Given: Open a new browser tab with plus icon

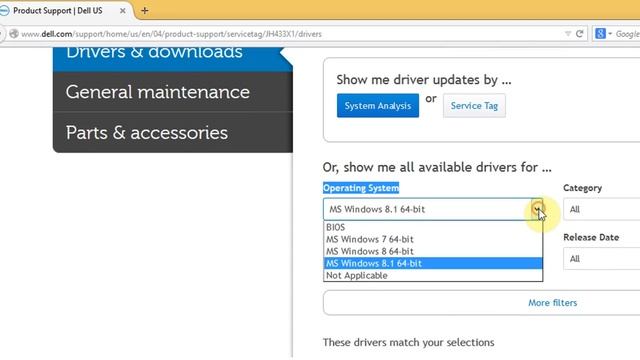Looking at the screenshot, I should [x=144, y=11].
